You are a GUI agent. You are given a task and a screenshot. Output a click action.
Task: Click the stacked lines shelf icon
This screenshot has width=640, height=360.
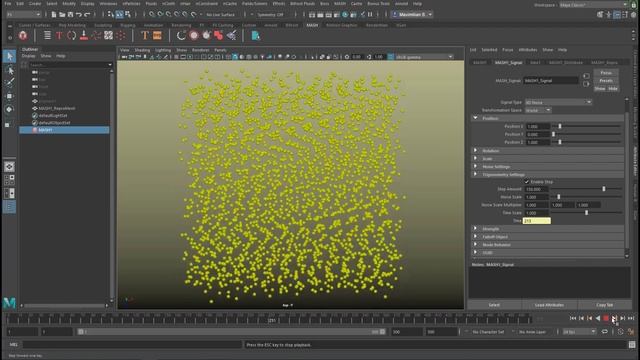pos(47,36)
